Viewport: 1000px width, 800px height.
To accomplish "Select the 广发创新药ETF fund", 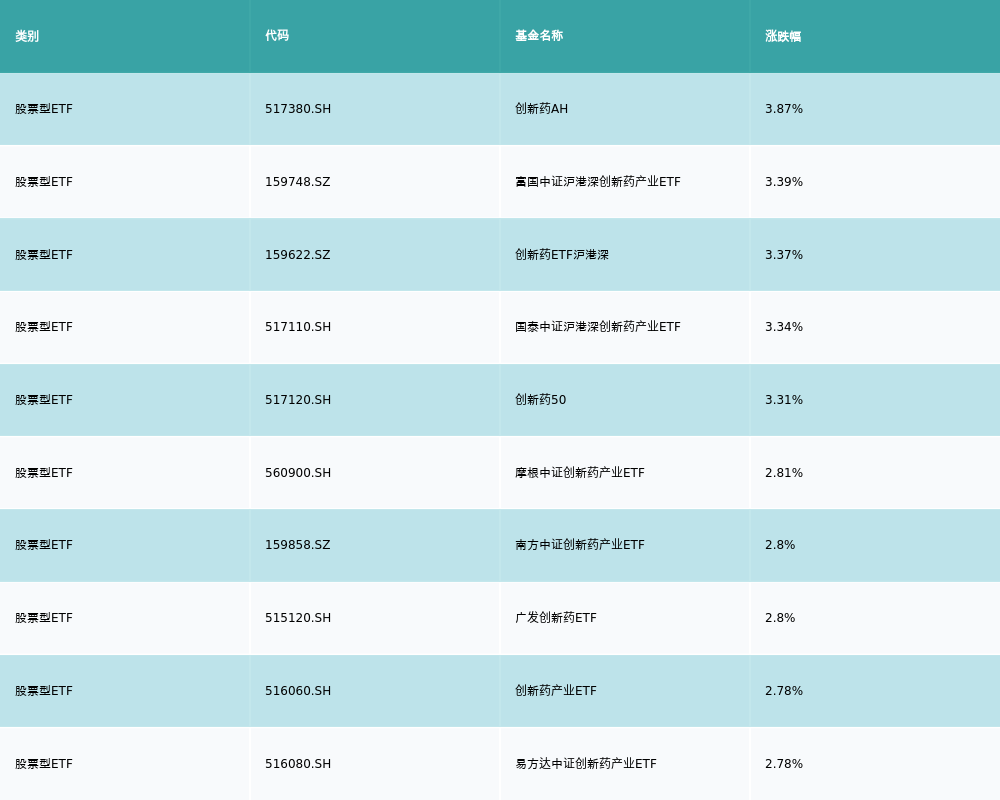I will (x=555, y=618).
